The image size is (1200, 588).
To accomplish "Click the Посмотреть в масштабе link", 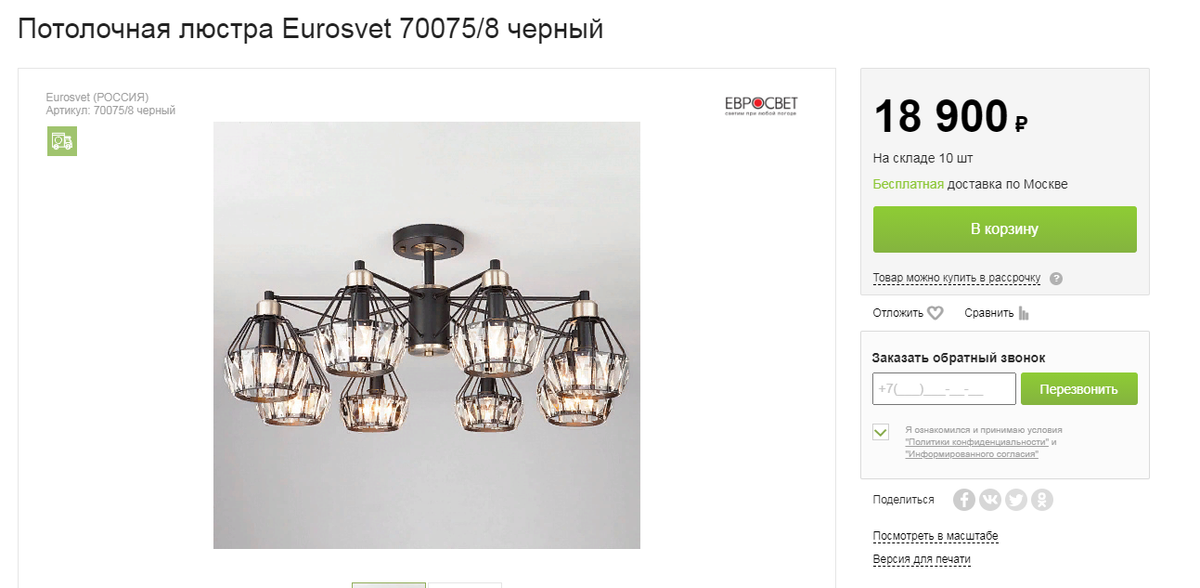I will click(936, 536).
